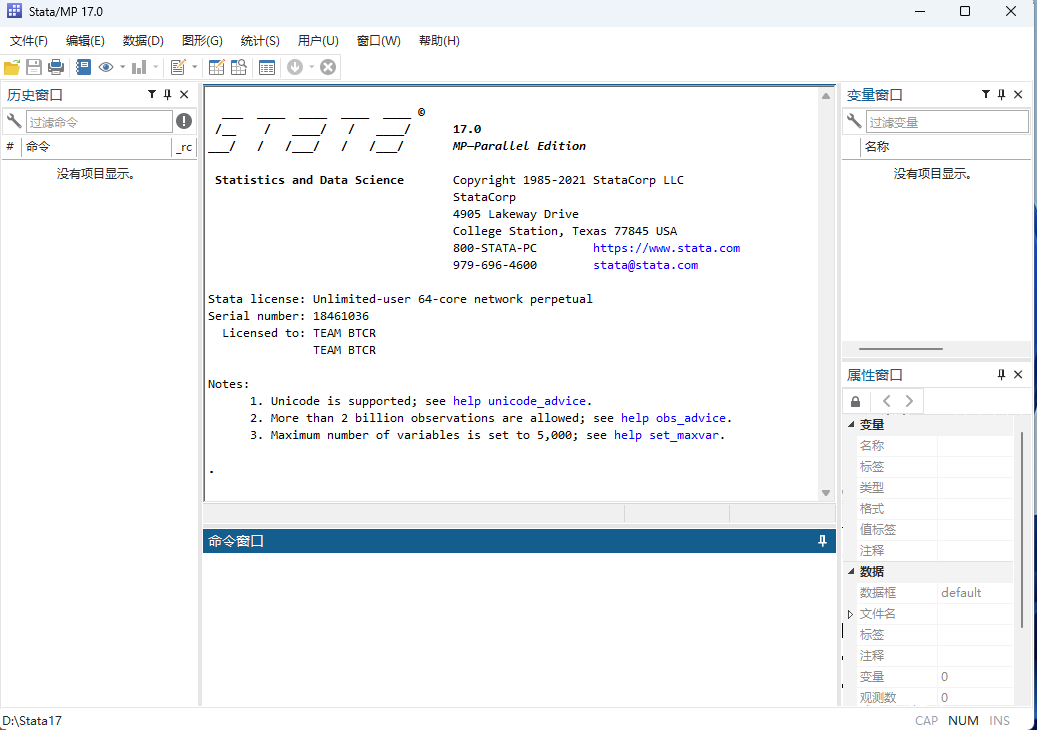1037x730 pixels.
Task: Collapse the 数据 section in 属性窗口
Action: (x=851, y=571)
